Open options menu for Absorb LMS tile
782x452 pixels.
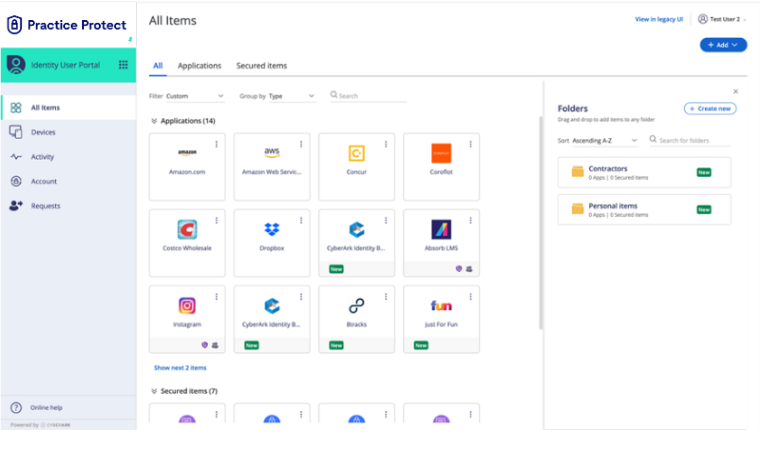point(471,221)
